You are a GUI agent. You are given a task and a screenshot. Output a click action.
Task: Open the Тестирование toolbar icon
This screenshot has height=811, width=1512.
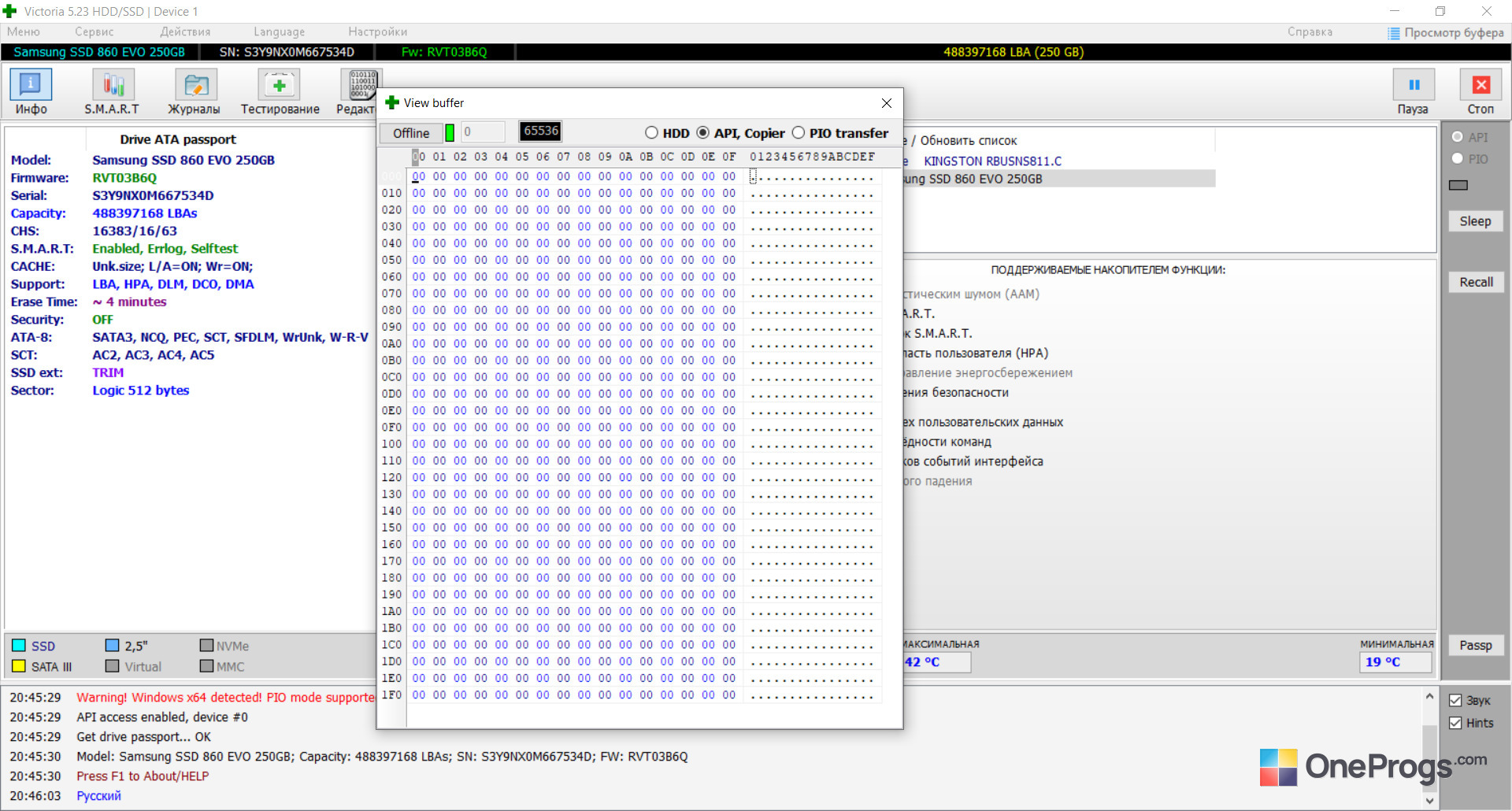pos(280,84)
